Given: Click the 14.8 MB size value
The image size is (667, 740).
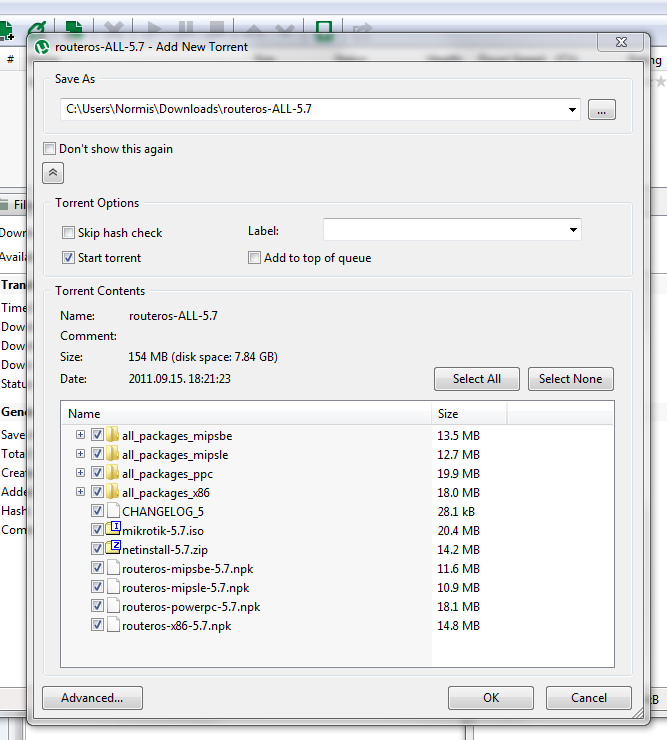Looking at the screenshot, I should (x=458, y=625).
